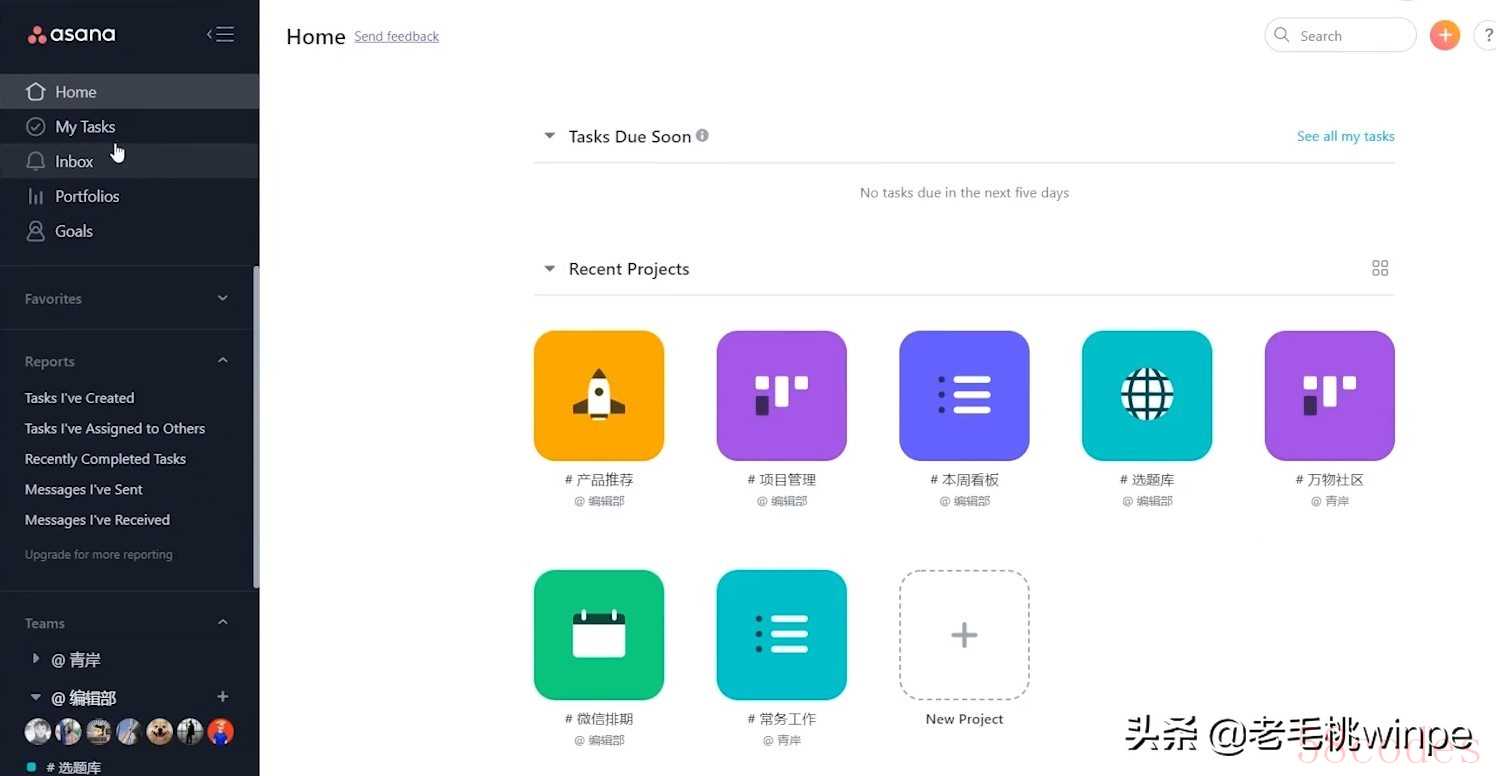Click the sidebar vertical scrollbar
This screenshot has width=1496, height=776.
click(256, 426)
